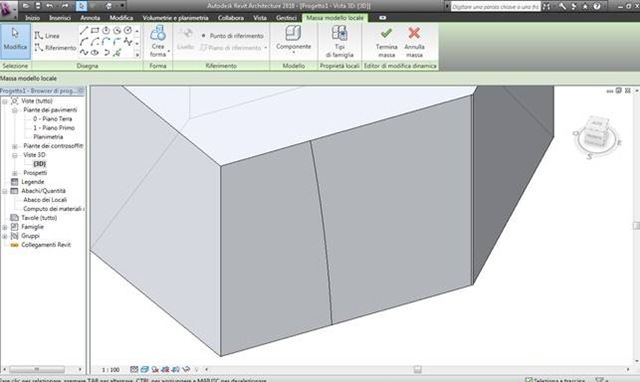This screenshot has width=640, height=382.
Task: Toggle the Linea draw mode
Action: [47, 36]
